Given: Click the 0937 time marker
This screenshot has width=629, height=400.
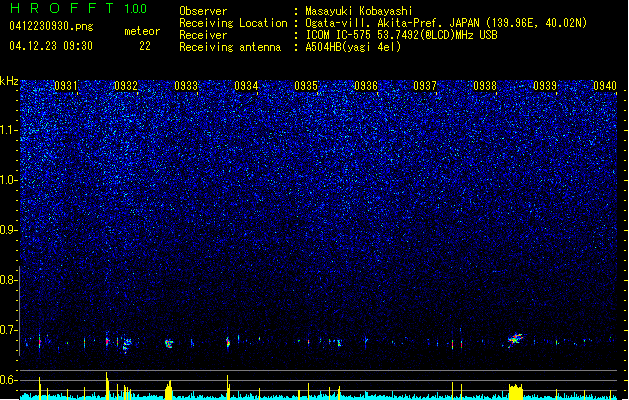Looking at the screenshot, I should pos(424,86).
